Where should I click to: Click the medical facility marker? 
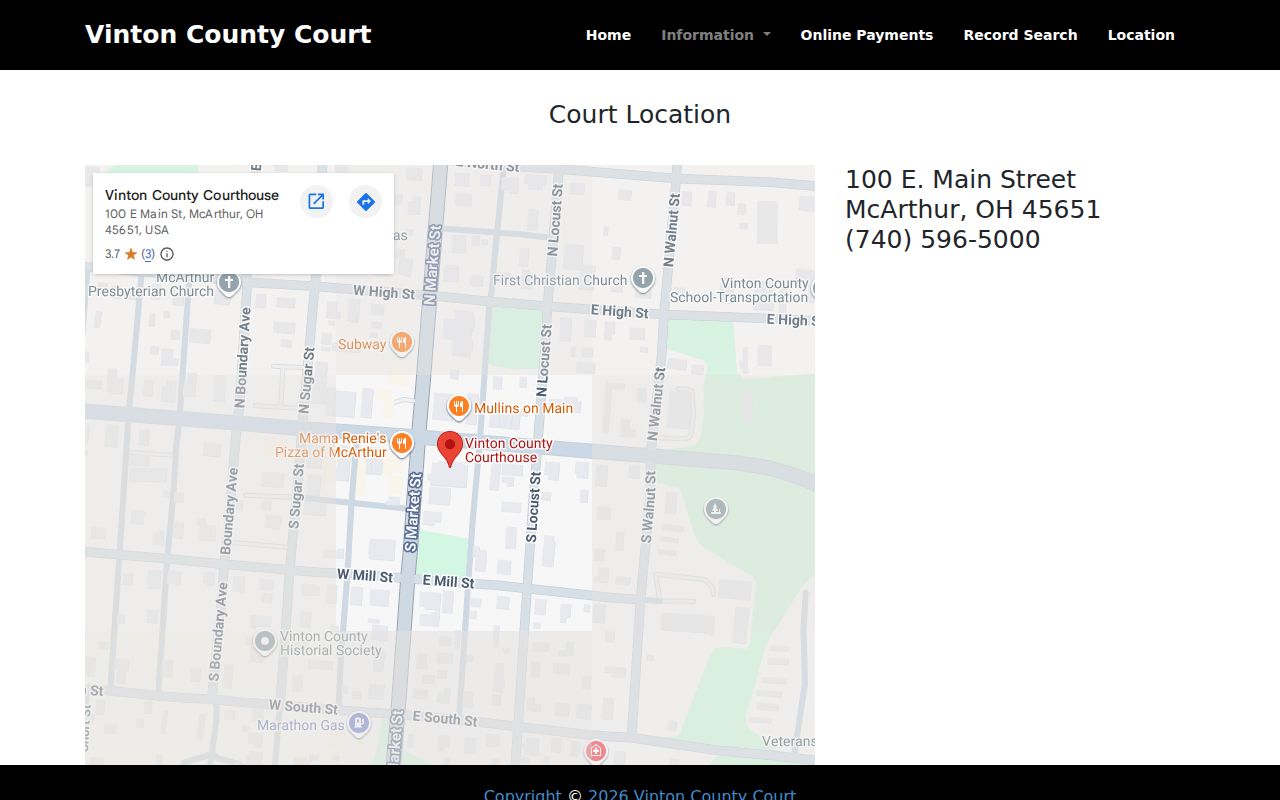[x=596, y=750]
